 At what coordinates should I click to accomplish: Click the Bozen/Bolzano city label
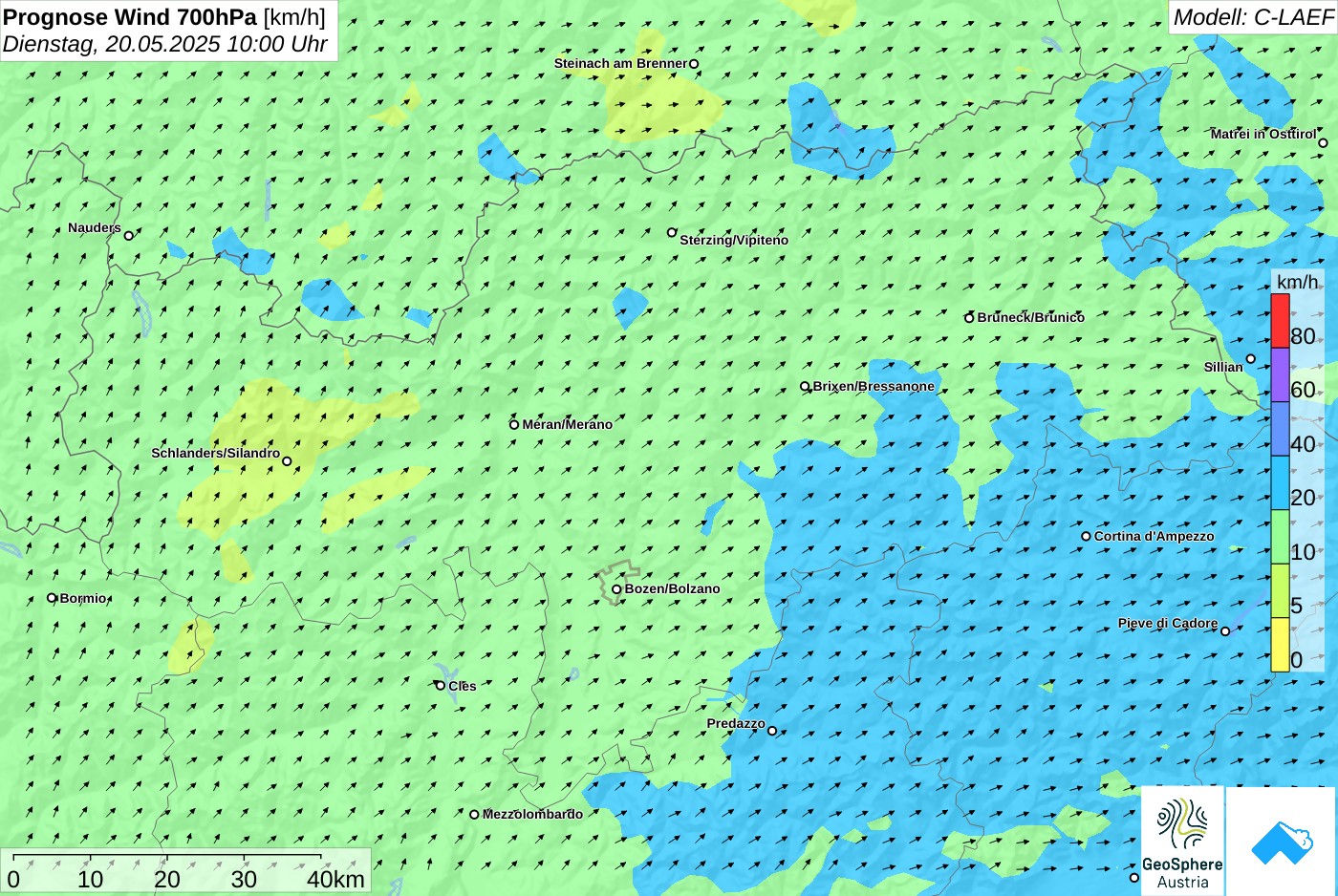[672, 589]
